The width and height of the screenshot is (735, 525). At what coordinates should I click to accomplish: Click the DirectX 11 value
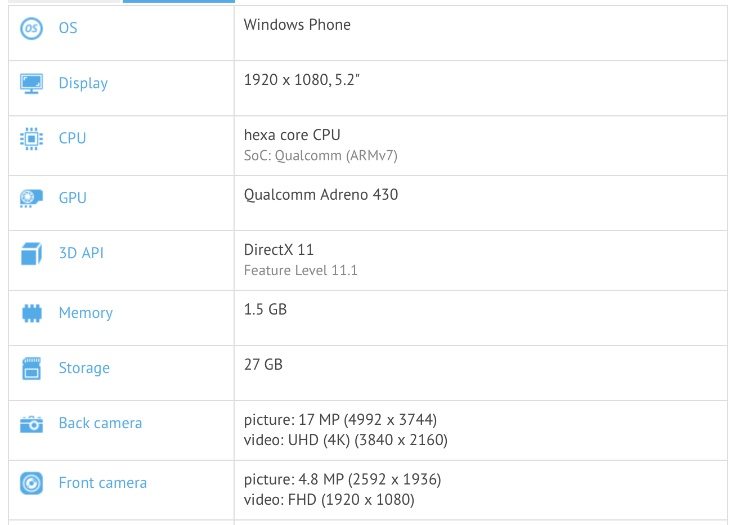tap(279, 250)
